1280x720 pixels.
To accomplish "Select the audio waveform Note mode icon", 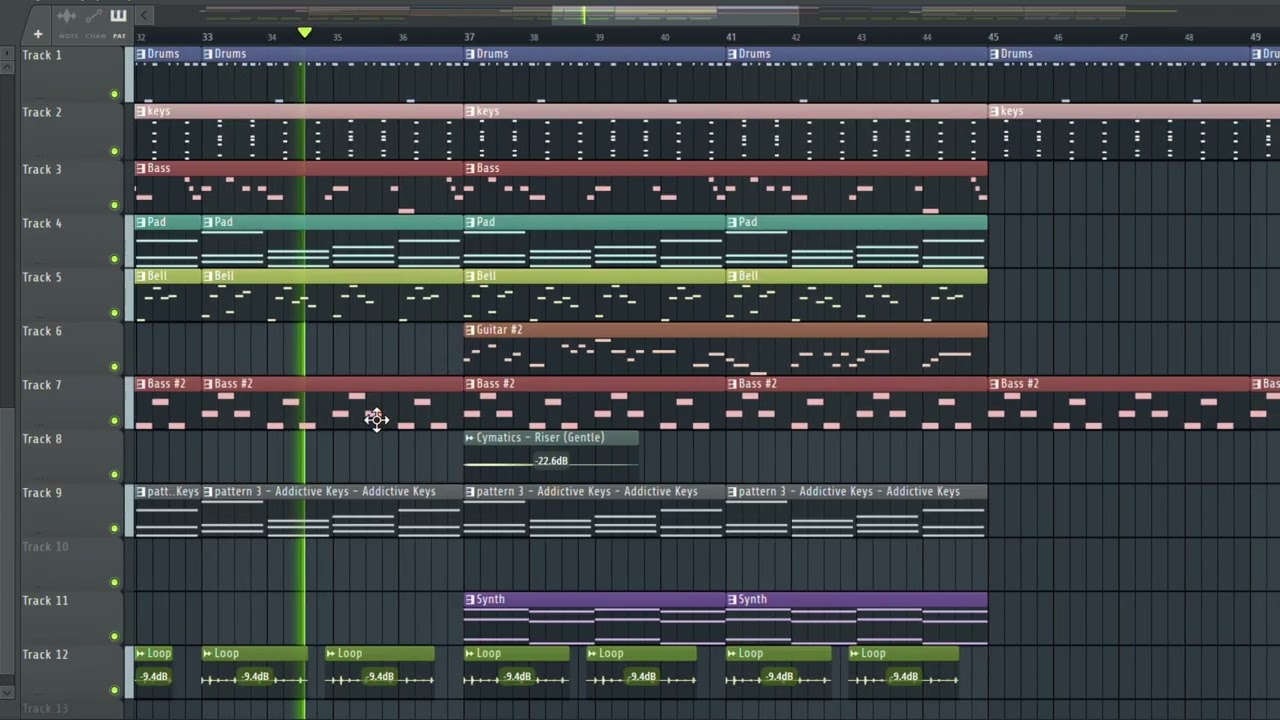I will coord(68,16).
